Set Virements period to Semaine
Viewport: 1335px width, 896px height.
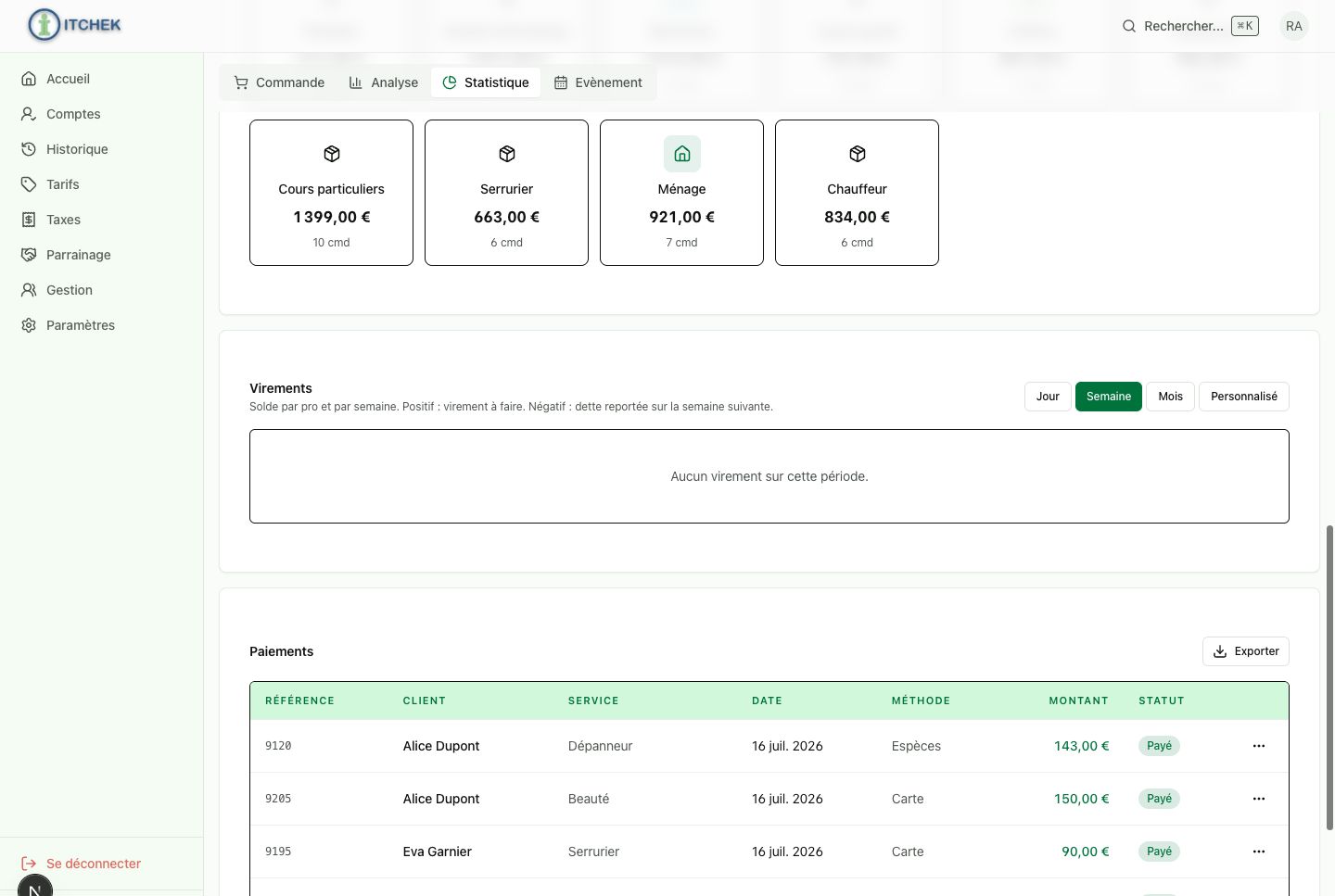tap(1109, 397)
